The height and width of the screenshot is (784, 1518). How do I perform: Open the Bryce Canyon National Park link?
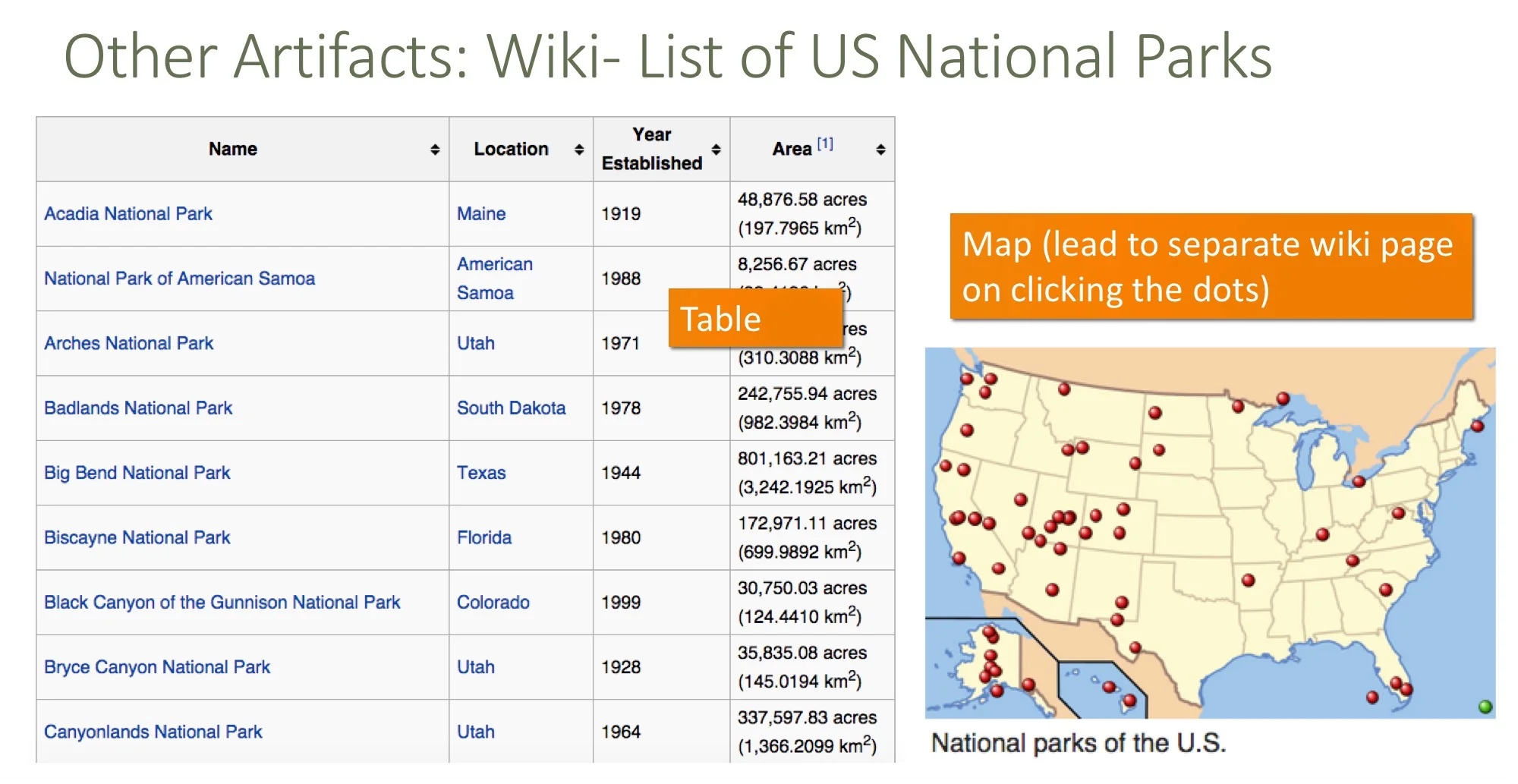point(158,666)
